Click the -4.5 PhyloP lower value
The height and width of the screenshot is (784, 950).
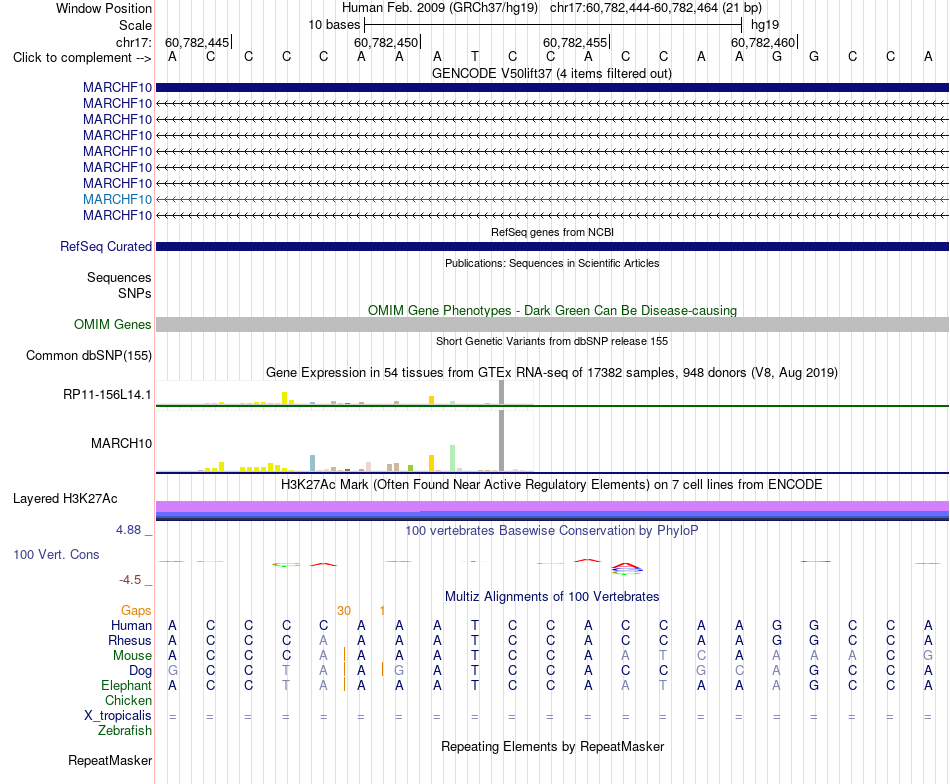point(130,580)
